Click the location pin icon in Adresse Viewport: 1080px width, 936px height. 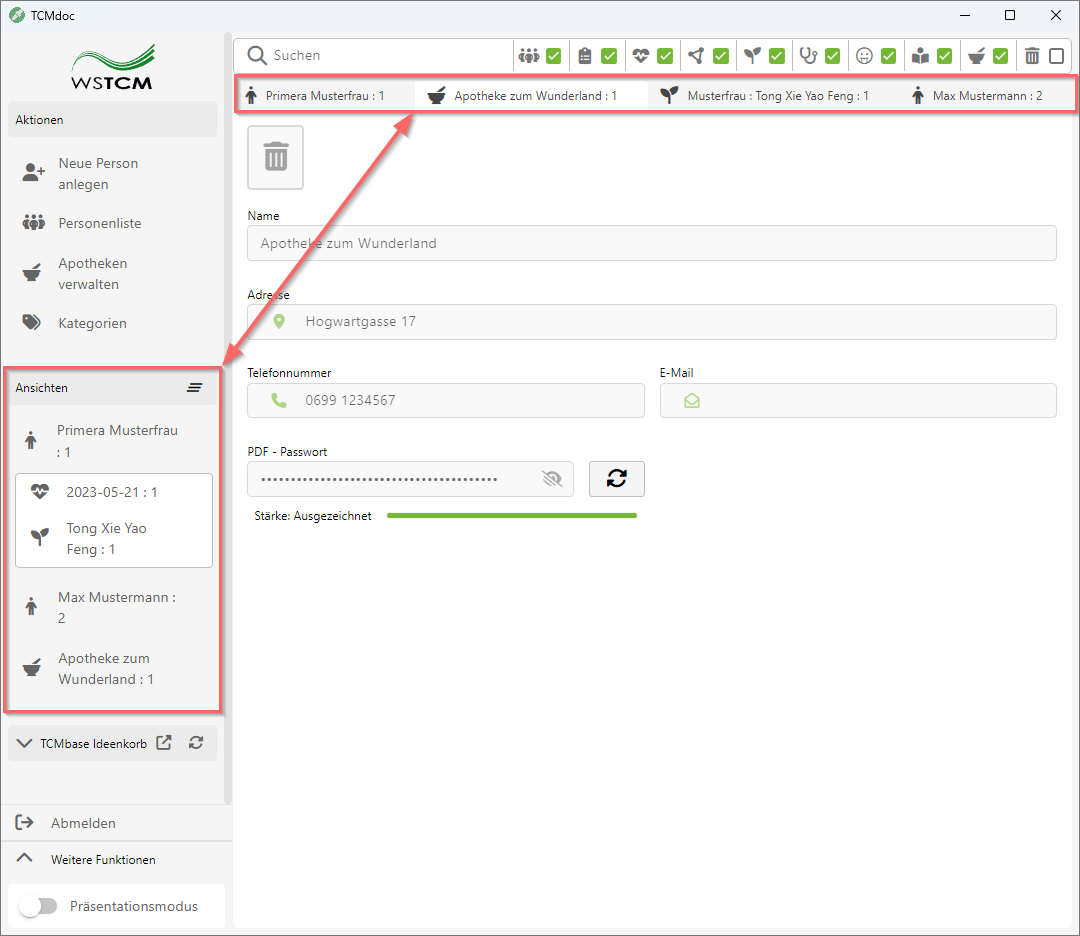(x=279, y=322)
